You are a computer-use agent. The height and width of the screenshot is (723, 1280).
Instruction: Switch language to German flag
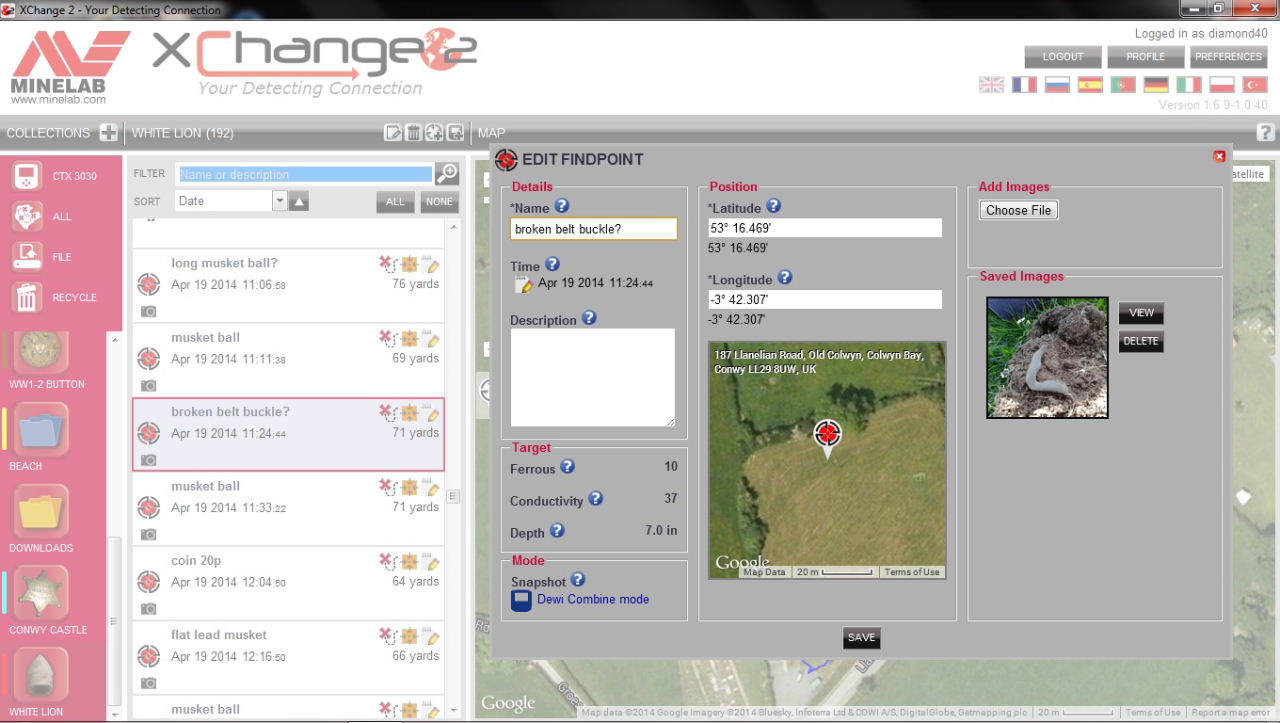click(1156, 85)
